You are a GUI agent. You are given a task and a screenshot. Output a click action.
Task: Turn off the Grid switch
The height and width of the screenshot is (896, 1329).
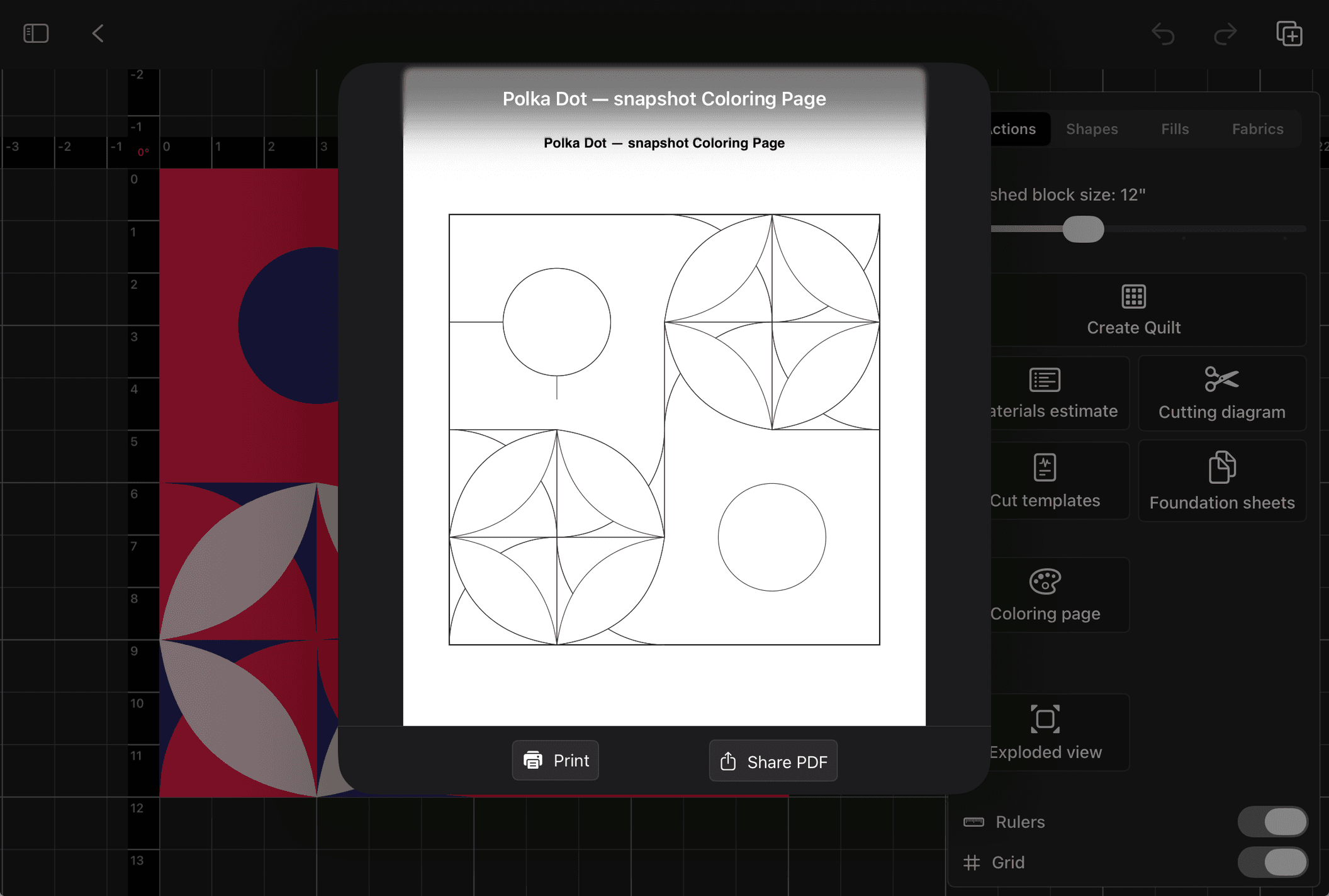pos(1272,862)
